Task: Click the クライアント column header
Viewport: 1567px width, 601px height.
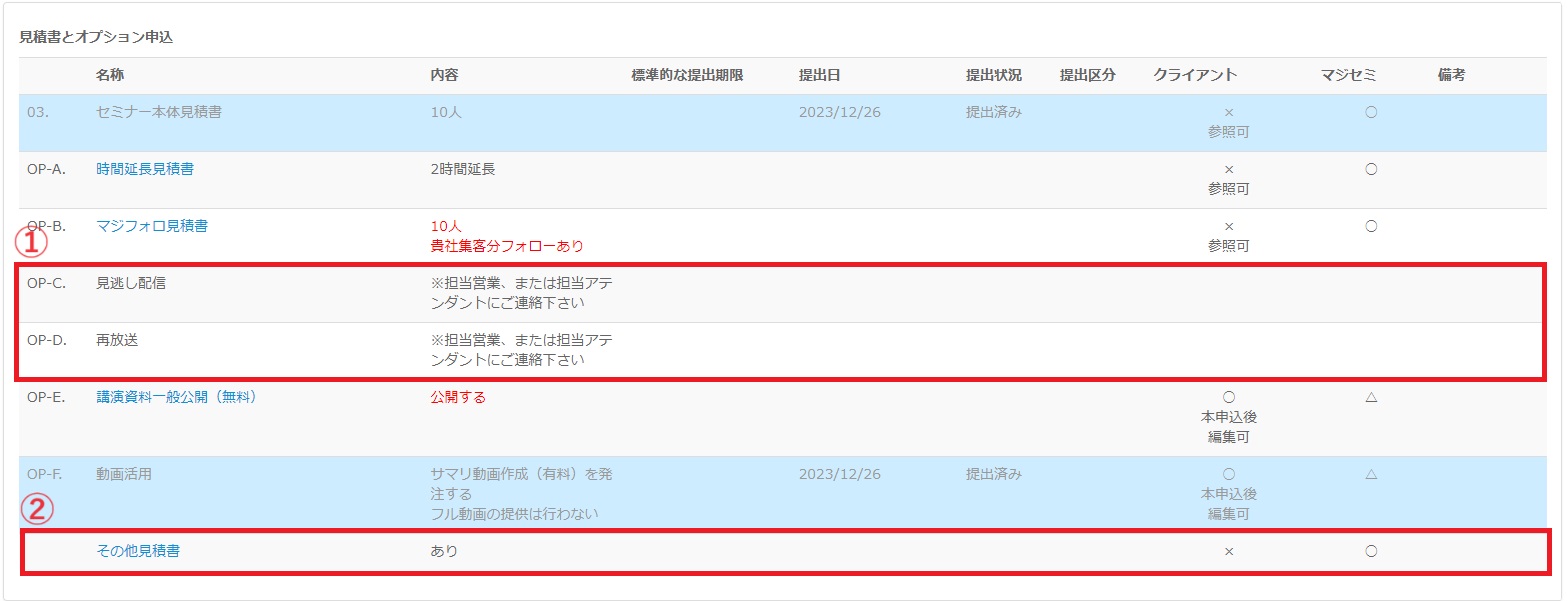Action: click(1195, 75)
